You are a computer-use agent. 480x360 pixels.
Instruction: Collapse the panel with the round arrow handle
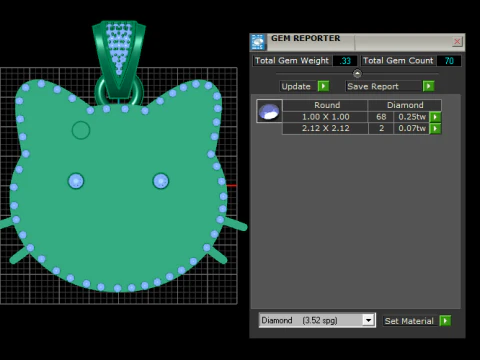click(x=357, y=73)
